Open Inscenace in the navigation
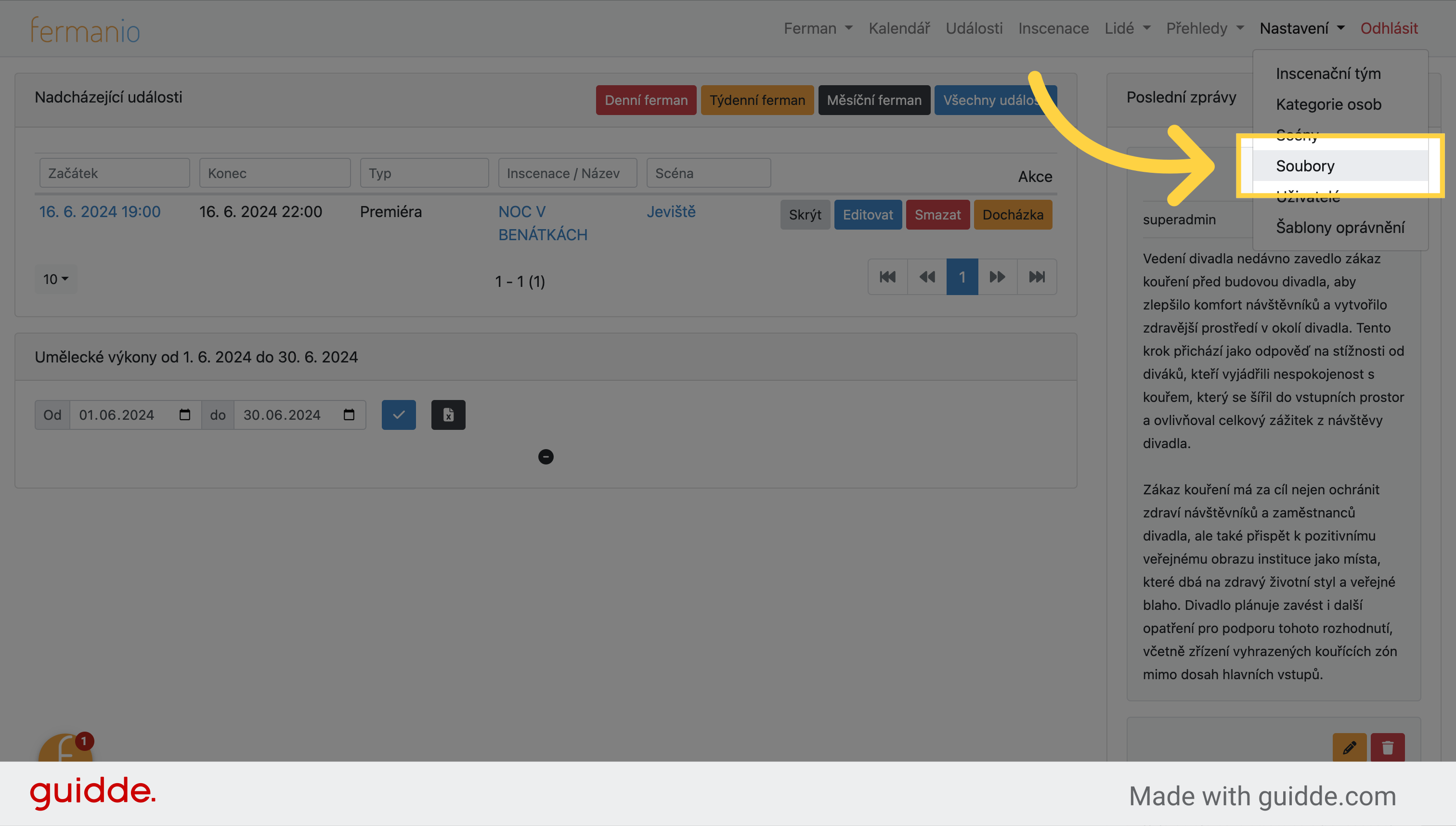The image size is (1456, 826). [1053, 28]
